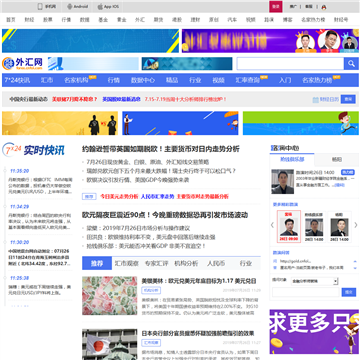Open the question-target dropdown in roadshow panel

(314, 281)
